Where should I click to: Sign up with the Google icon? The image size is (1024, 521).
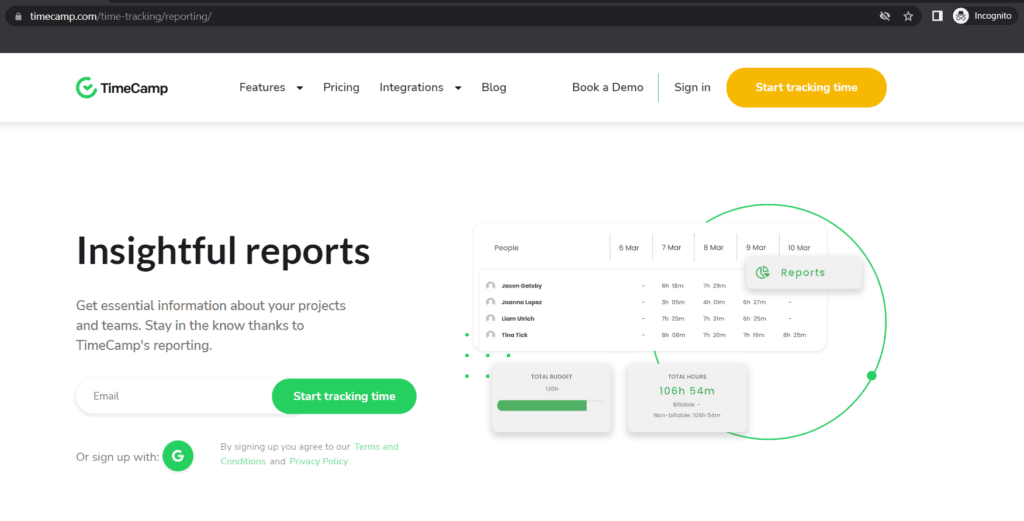click(178, 456)
